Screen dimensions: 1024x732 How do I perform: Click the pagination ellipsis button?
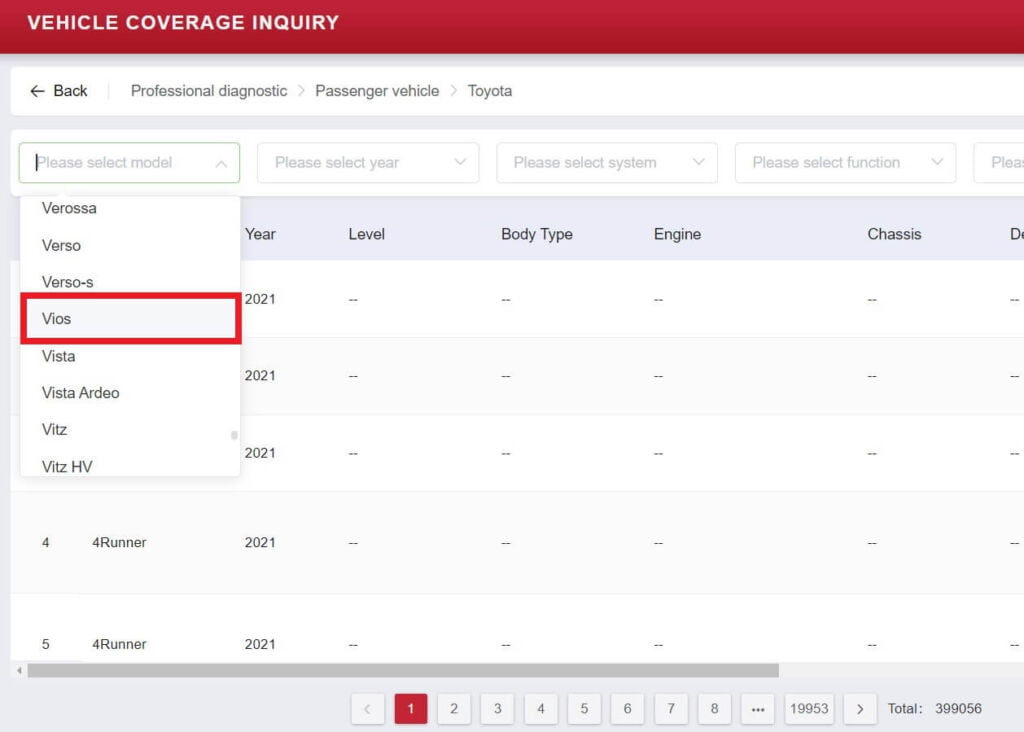tap(757, 709)
